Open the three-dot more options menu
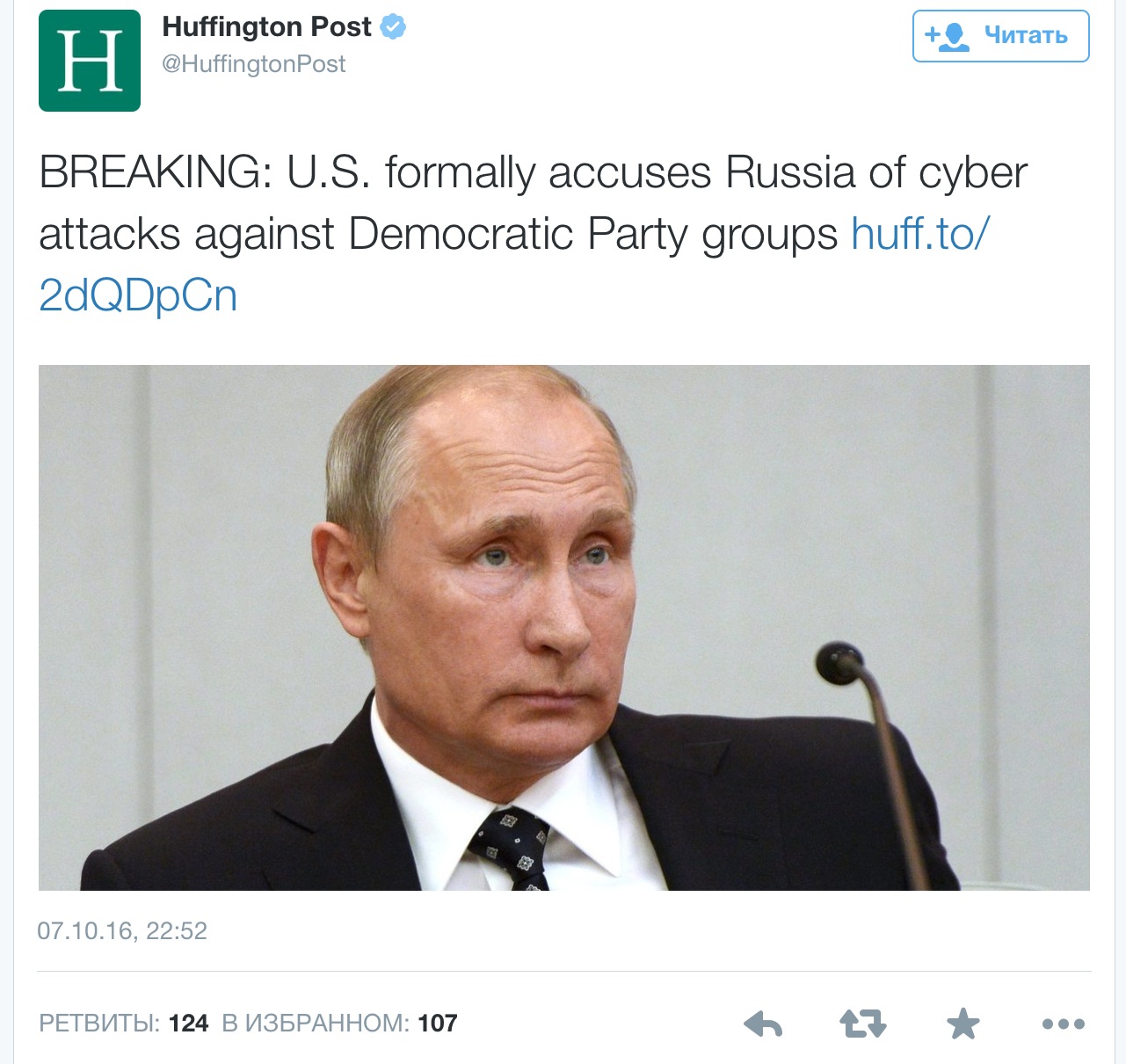Screen dimensions: 1126x1064 (x=1063, y=1024)
